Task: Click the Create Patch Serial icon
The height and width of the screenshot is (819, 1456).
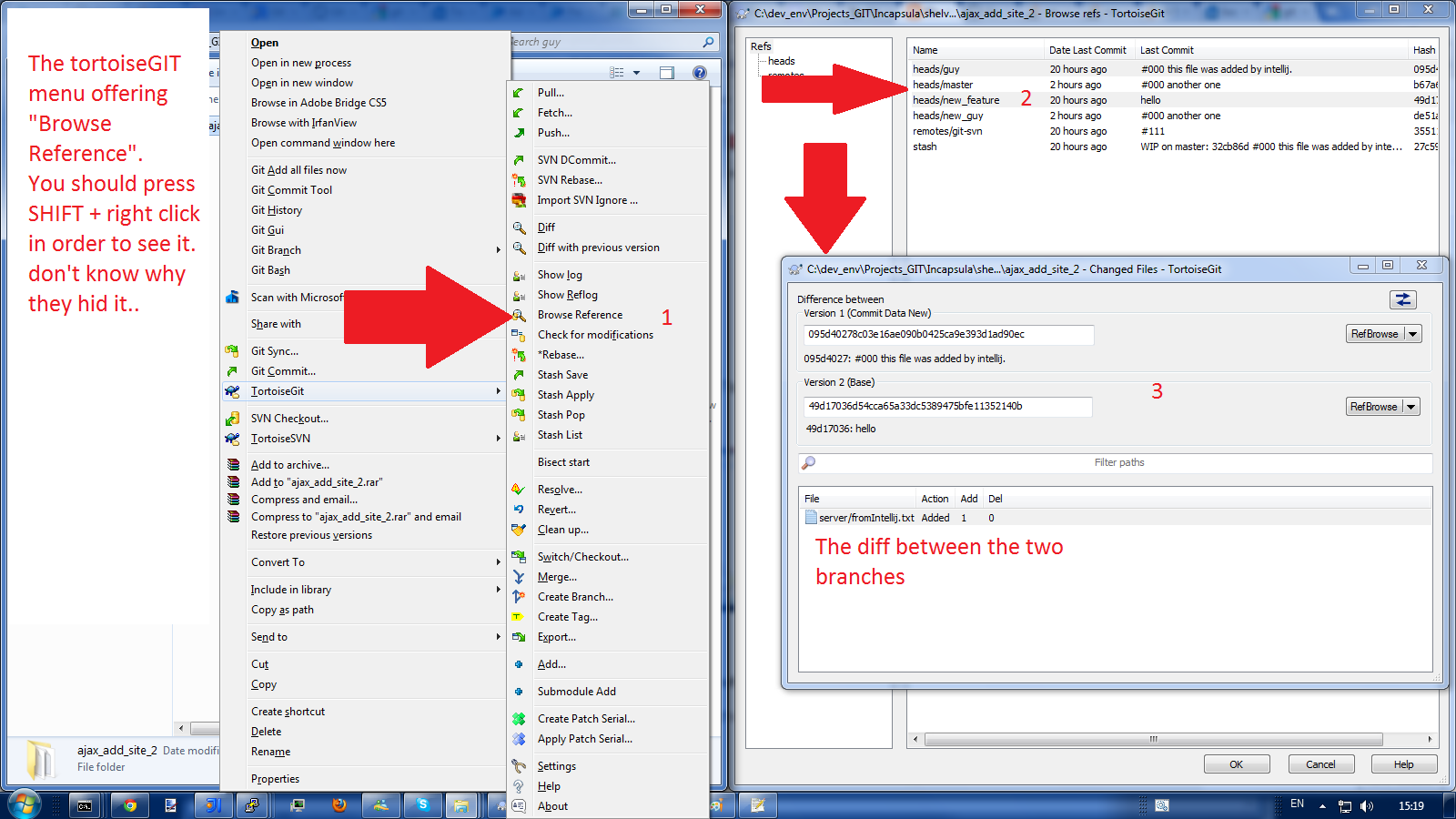Action: tap(519, 719)
